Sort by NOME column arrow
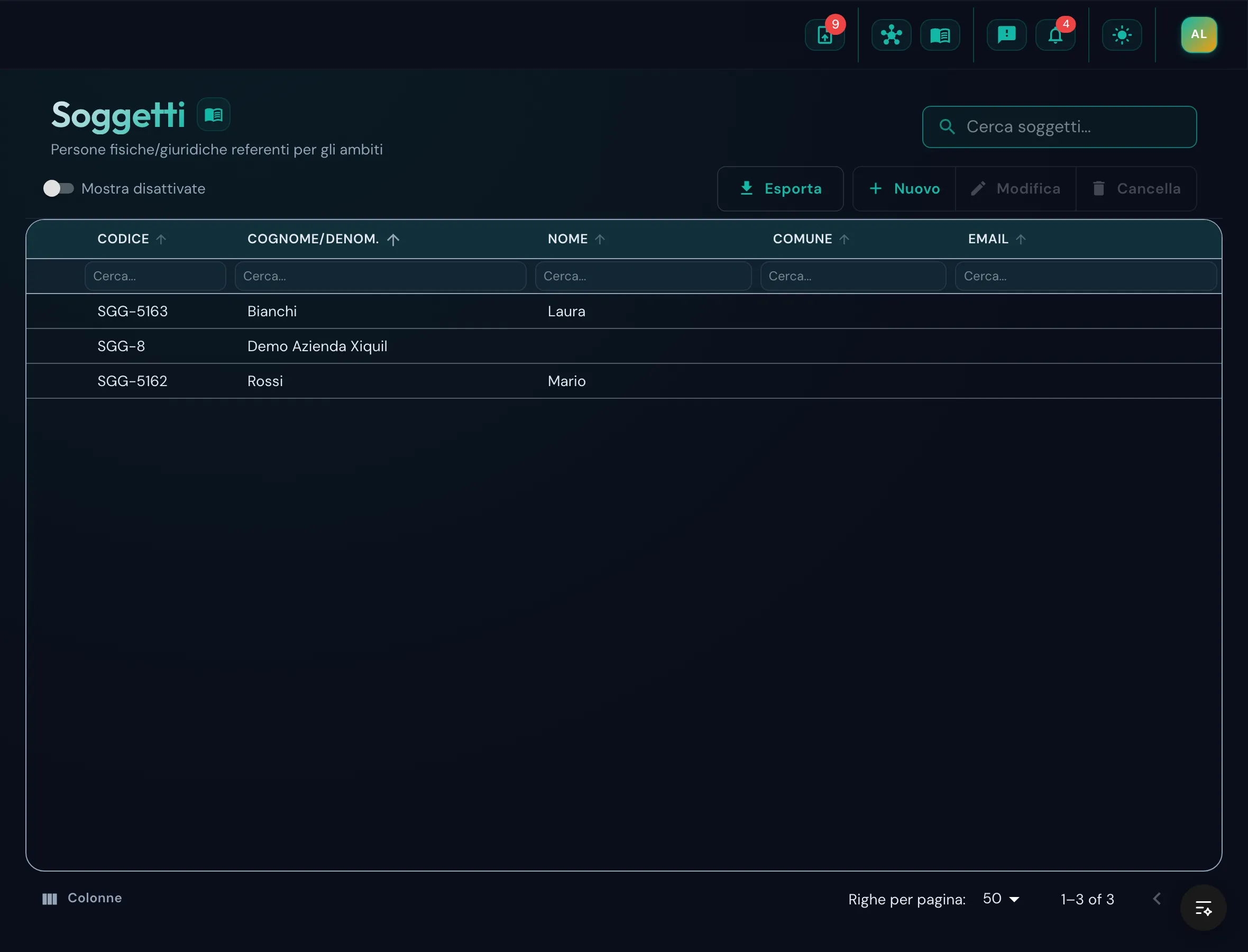Viewport: 1248px width, 952px height. 600,239
